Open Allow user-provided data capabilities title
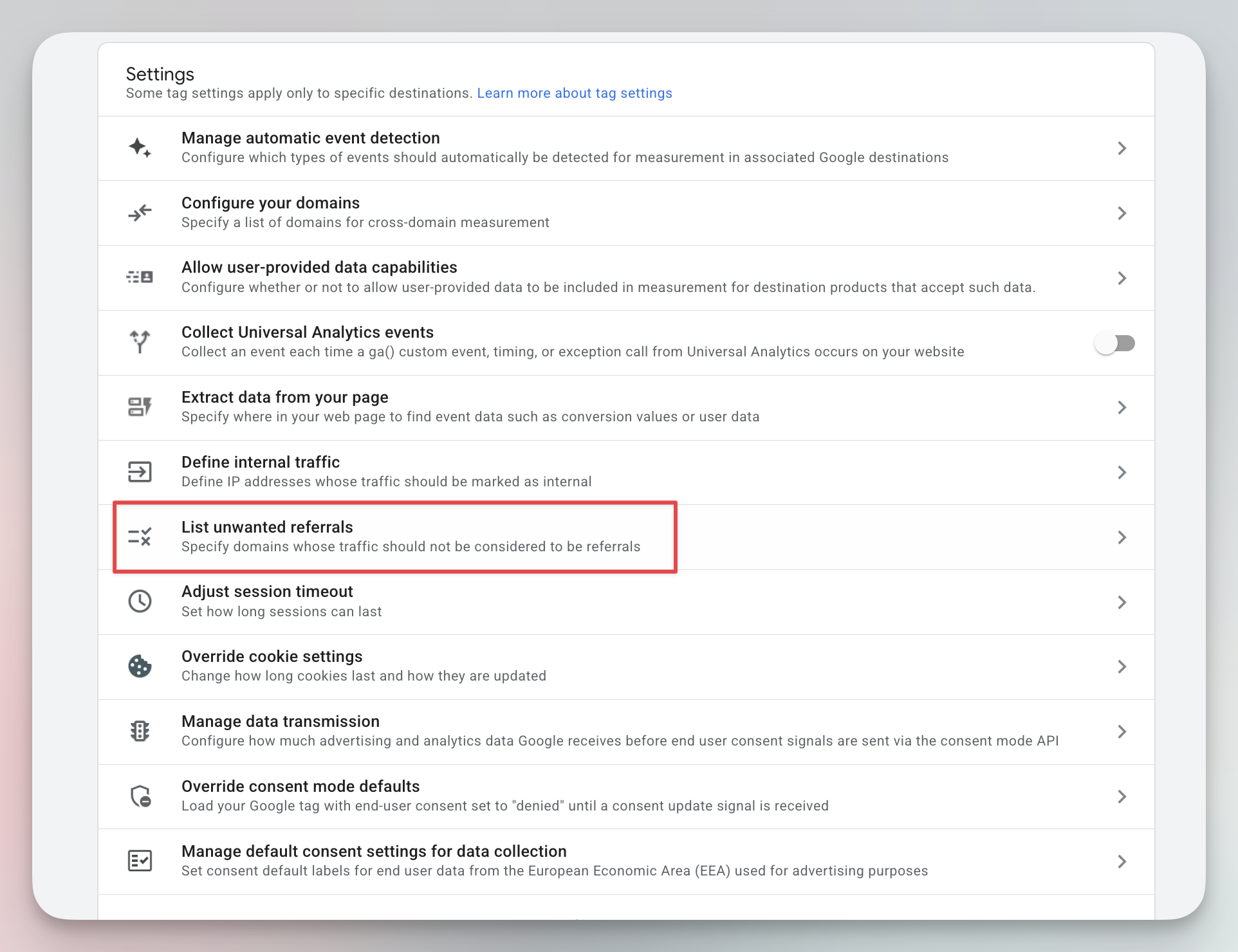 [319, 268]
